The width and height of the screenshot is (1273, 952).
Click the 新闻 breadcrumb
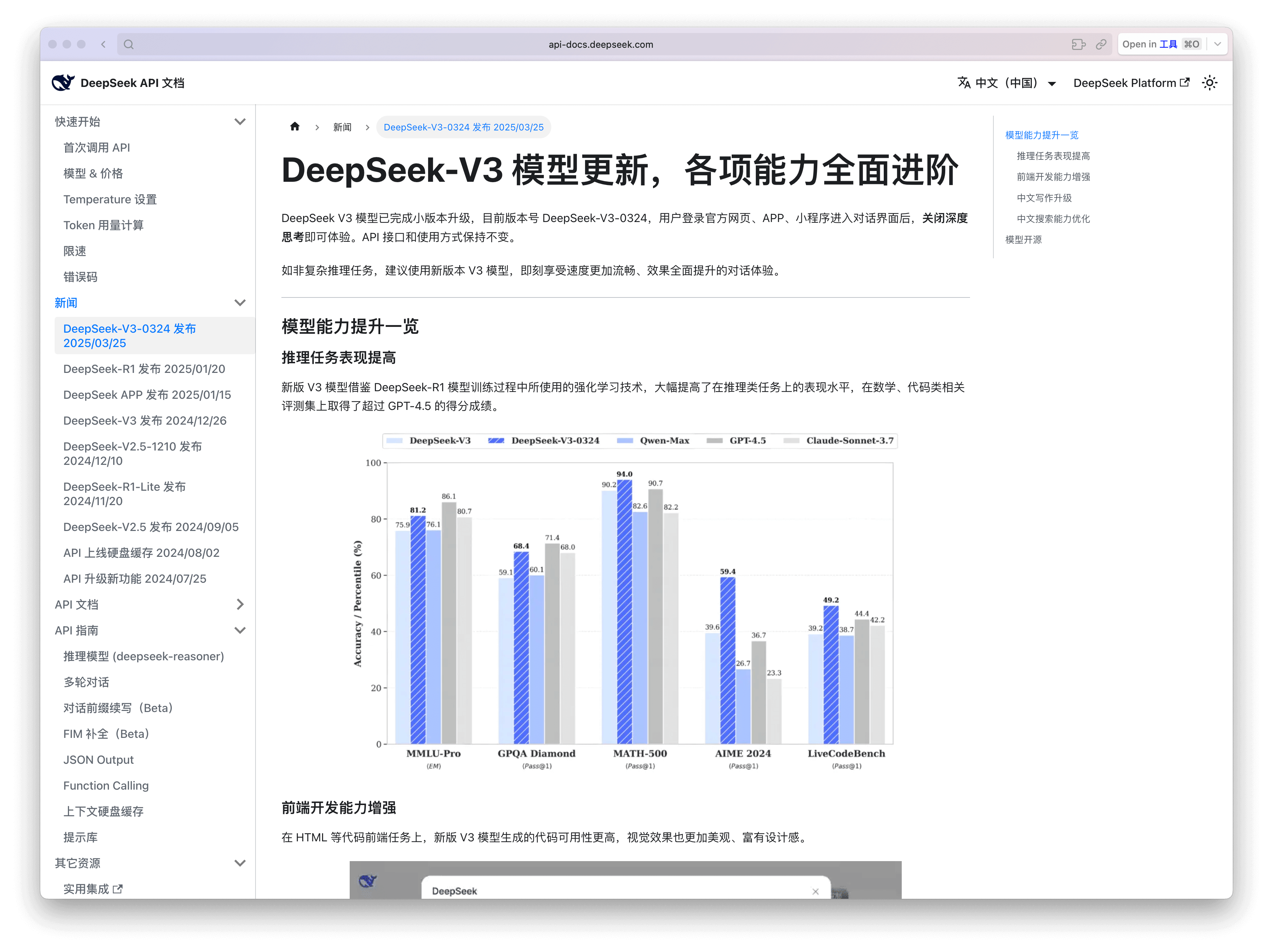tap(342, 127)
